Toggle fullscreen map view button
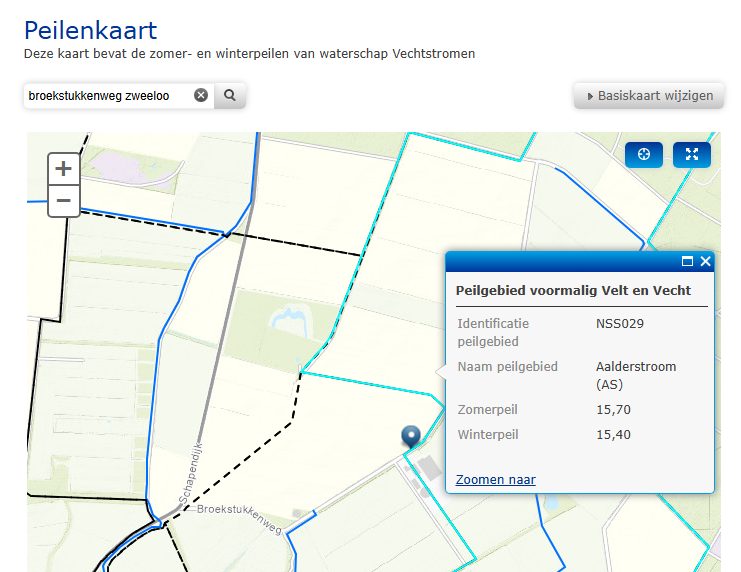The image size is (741, 572). pyautogui.click(x=692, y=154)
